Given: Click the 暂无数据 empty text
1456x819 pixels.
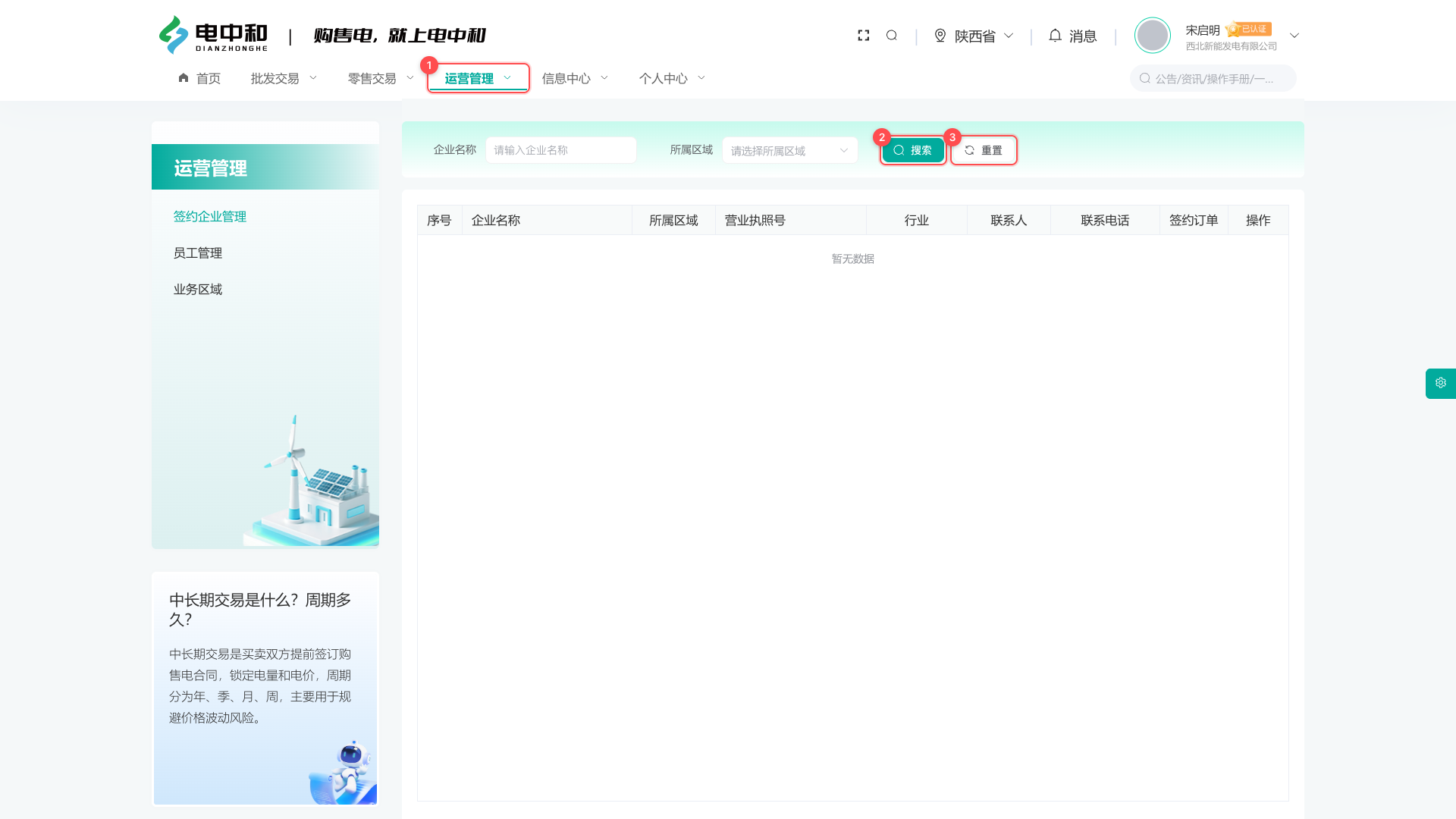Looking at the screenshot, I should click(x=853, y=259).
